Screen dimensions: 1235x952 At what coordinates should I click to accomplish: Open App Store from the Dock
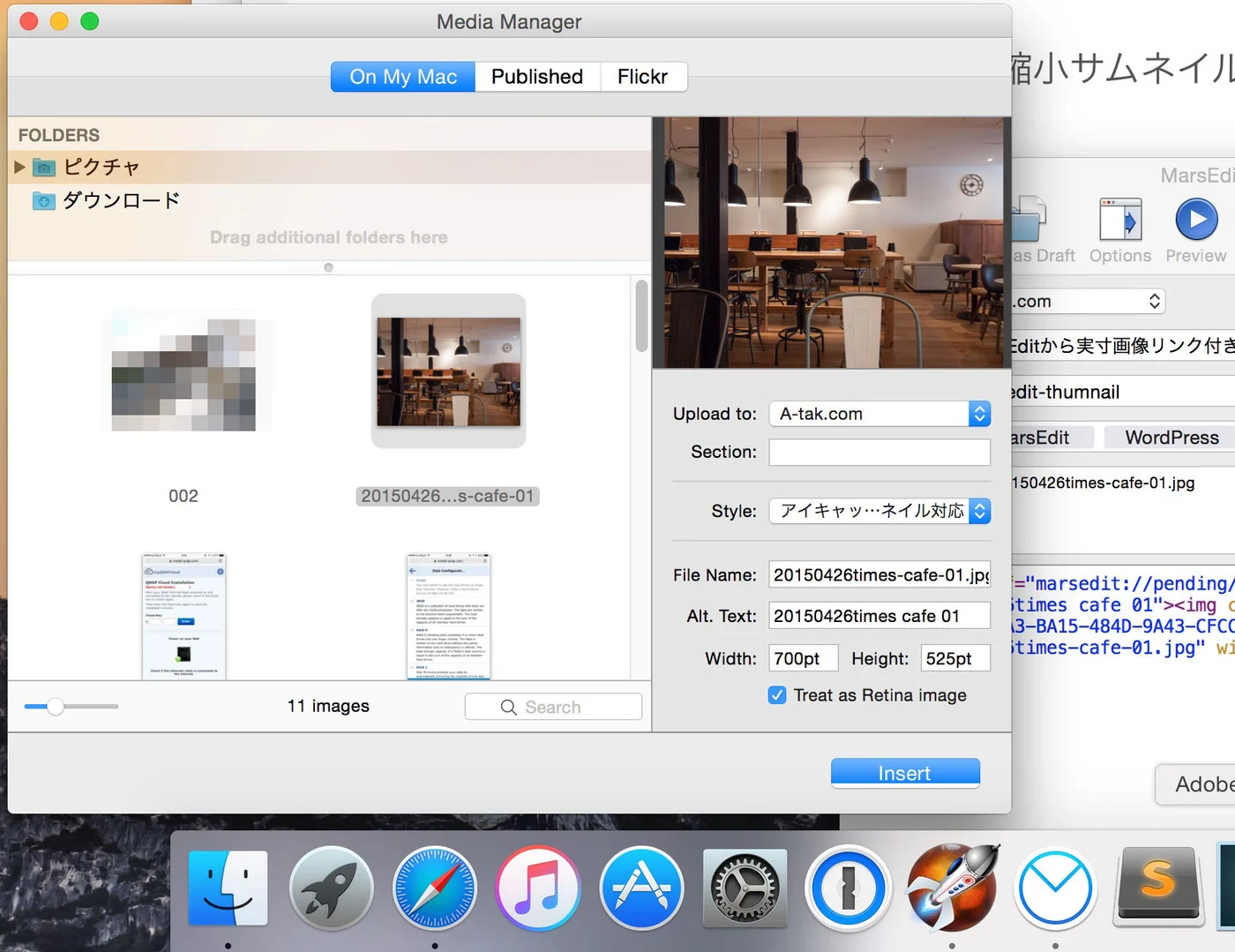tap(641, 888)
